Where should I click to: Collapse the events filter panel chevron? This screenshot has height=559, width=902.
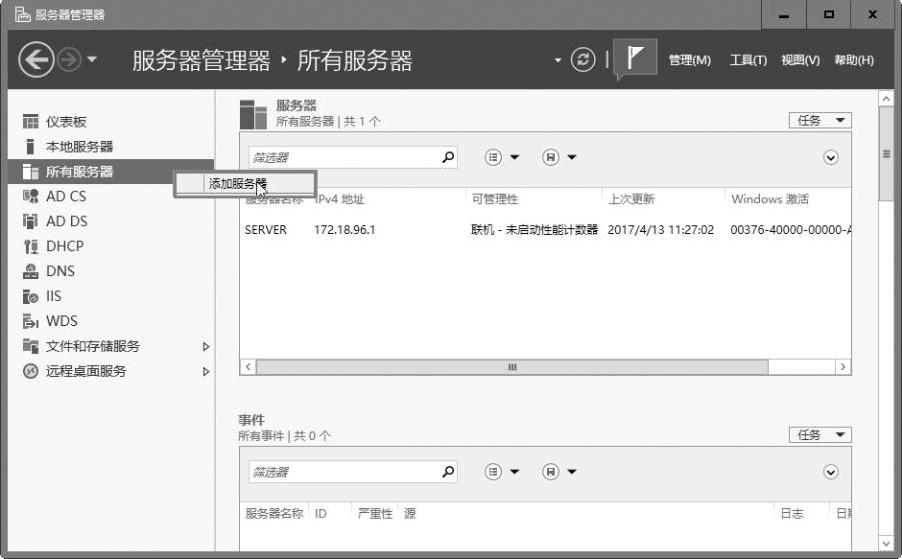coord(831,472)
